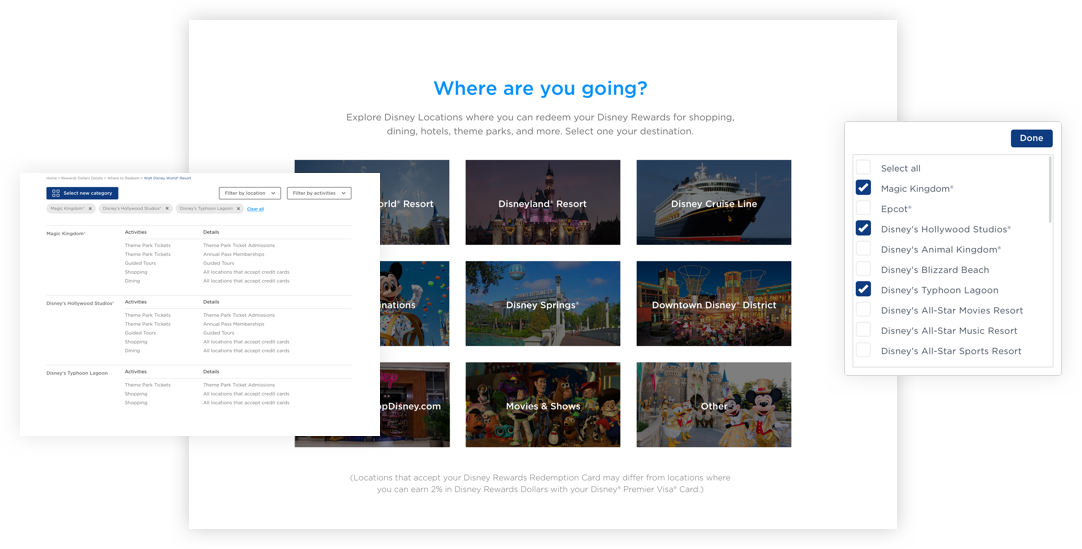Select the Movies & Shows tile
Viewport: 1082px width, 549px height.
click(x=542, y=405)
